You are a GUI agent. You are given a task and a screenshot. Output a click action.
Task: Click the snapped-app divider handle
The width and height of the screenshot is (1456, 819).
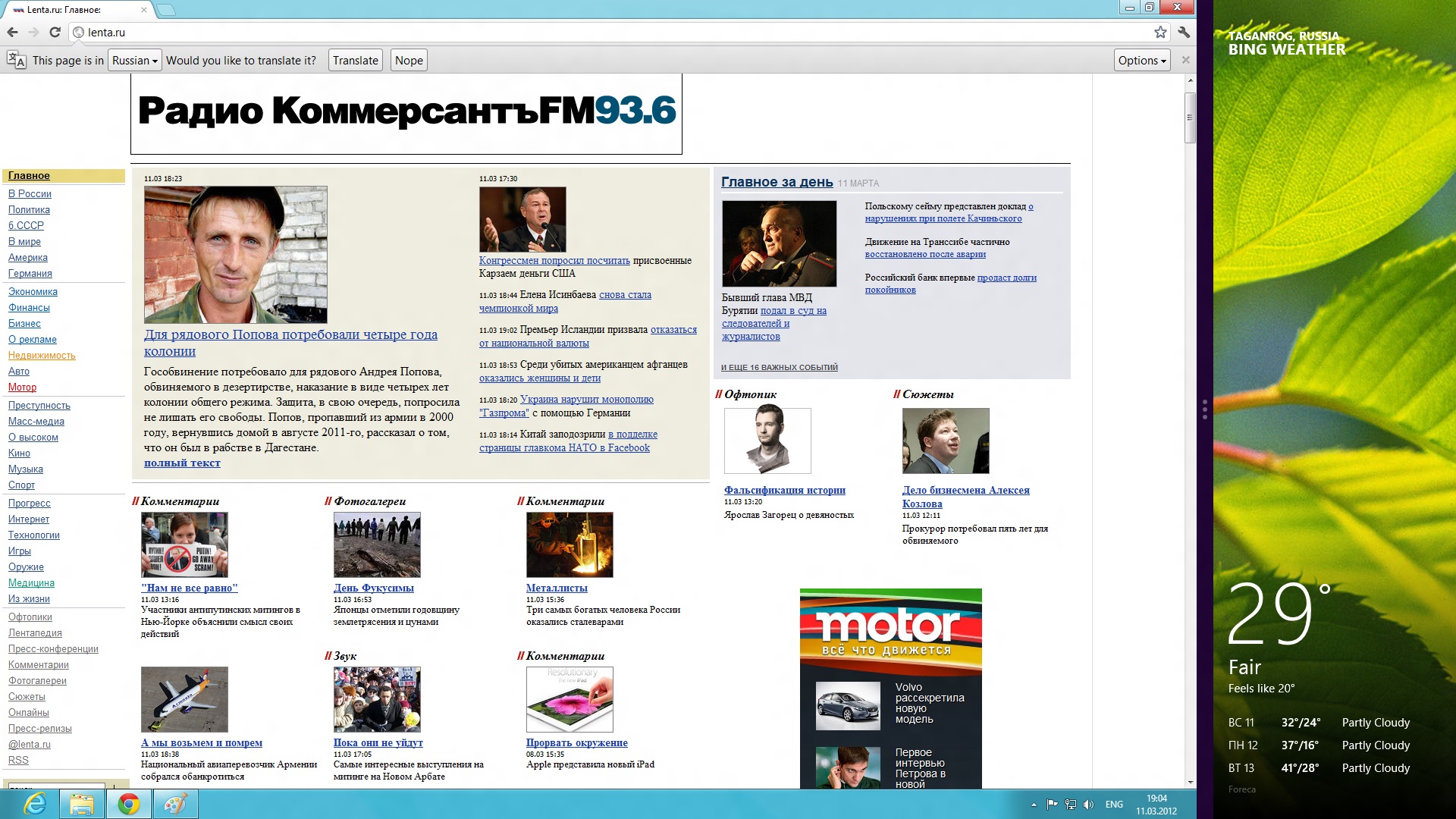click(1204, 409)
